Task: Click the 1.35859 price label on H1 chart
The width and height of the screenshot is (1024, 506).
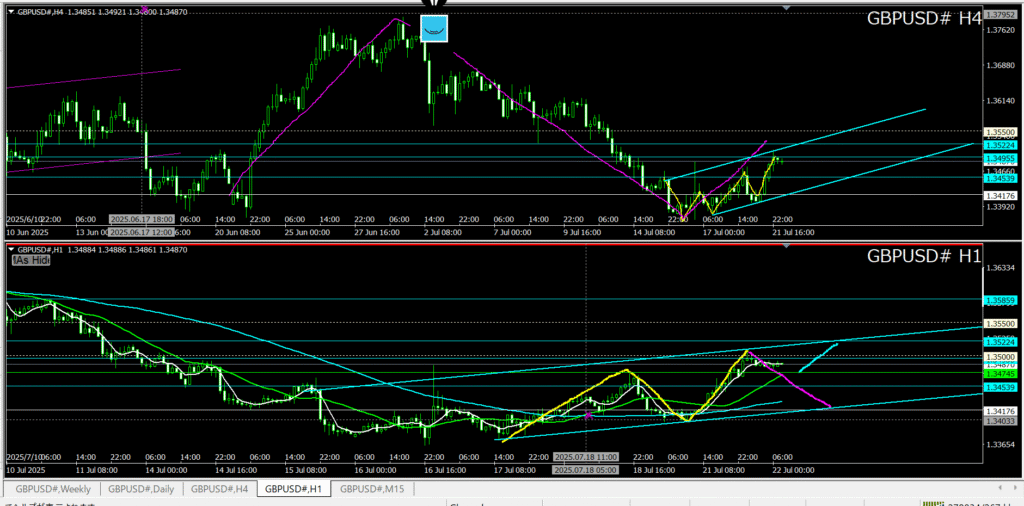Action: click(1000, 300)
